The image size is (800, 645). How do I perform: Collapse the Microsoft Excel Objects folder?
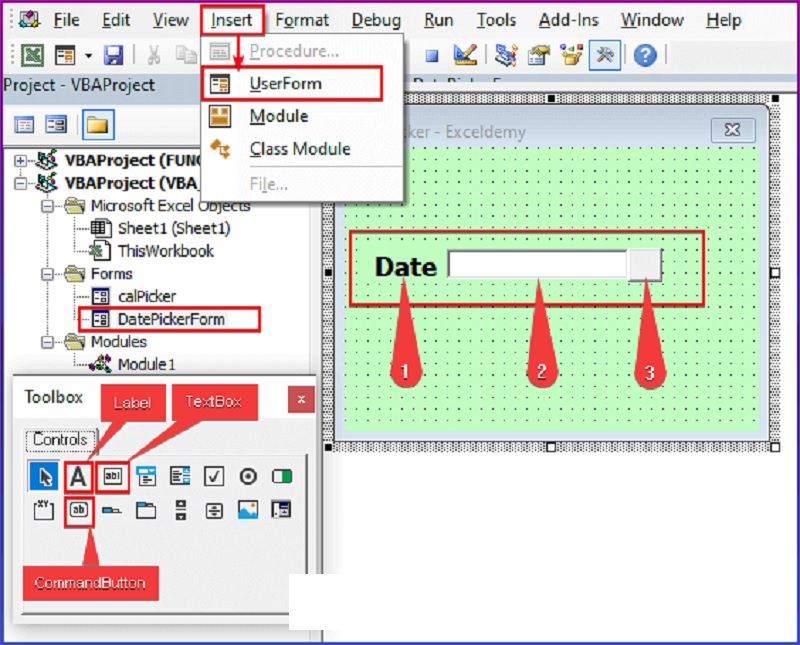click(x=47, y=207)
